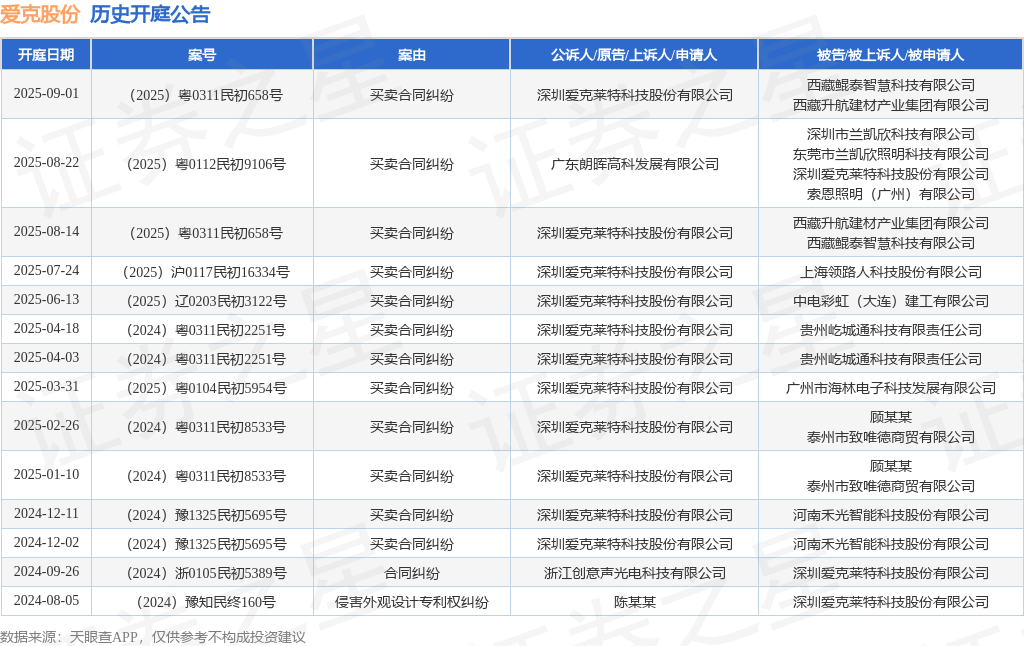Screen dimensions: 1024x646
Task: Click the 爱克股份 title text
Action: coord(40,14)
